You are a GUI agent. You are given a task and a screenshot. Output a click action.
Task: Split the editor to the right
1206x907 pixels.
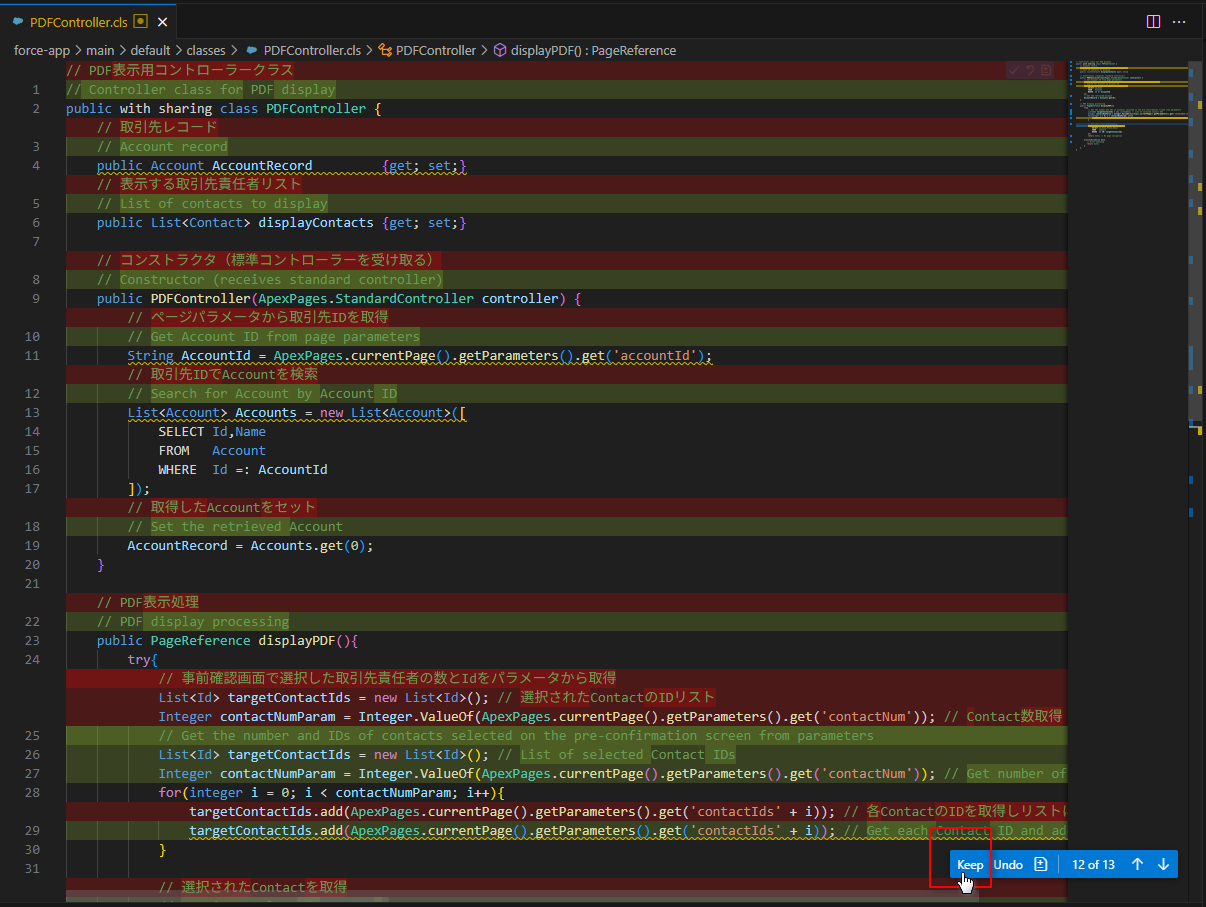click(1153, 21)
